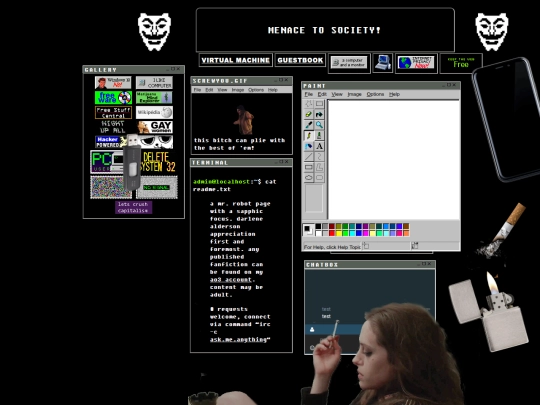Follow the ask.me.anything link in terminal
540x405 pixels.
tap(238, 340)
